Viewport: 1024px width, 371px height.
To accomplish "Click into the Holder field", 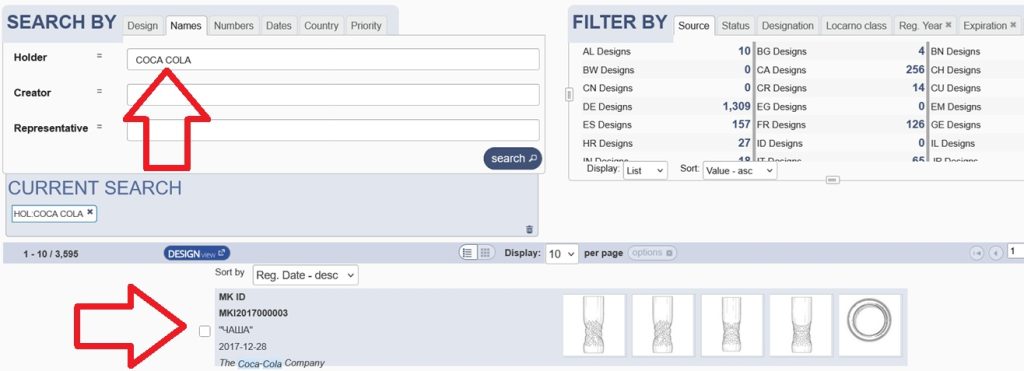I will [x=333, y=59].
